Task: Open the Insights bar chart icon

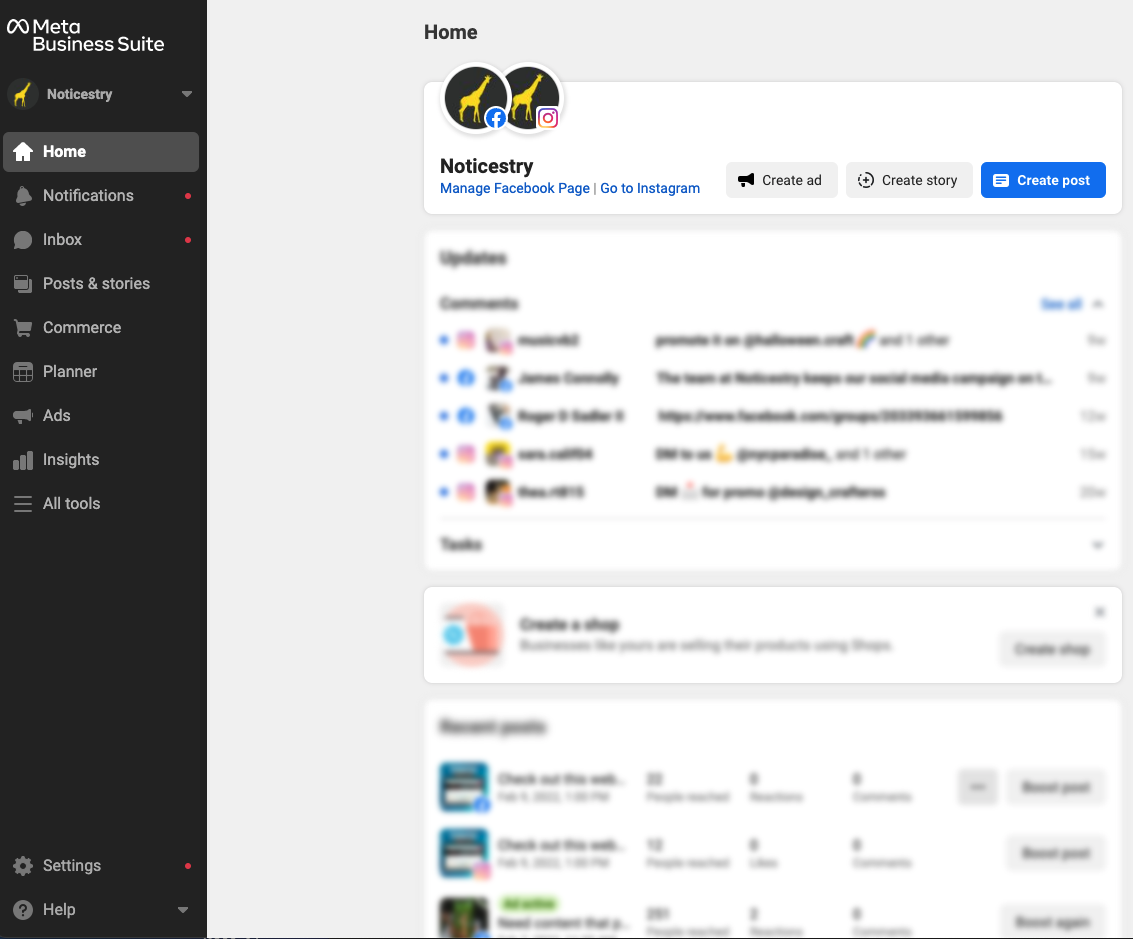Action: (23, 460)
